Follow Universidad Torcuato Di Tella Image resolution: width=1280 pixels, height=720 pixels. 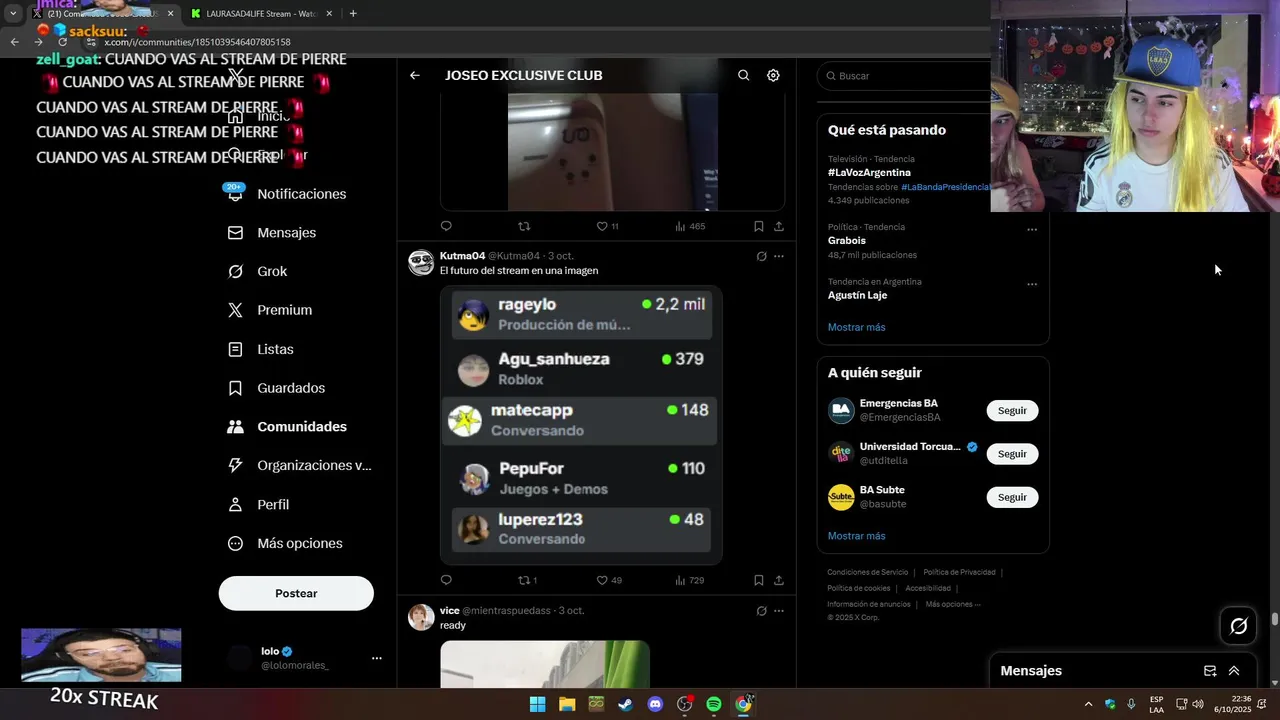[1012, 454]
